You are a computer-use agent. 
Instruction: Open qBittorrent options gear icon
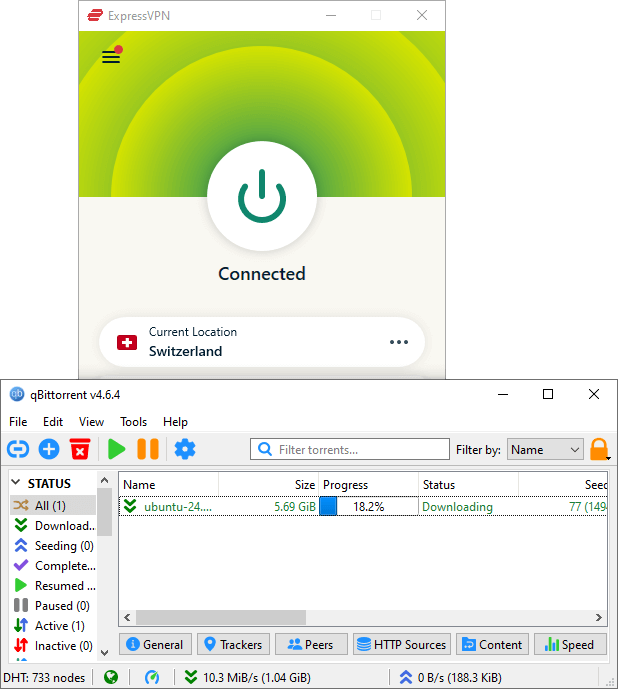(x=185, y=449)
